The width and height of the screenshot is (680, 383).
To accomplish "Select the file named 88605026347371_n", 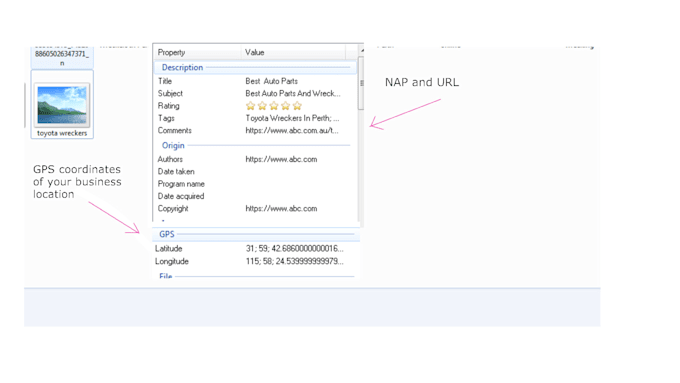I will (62, 58).
